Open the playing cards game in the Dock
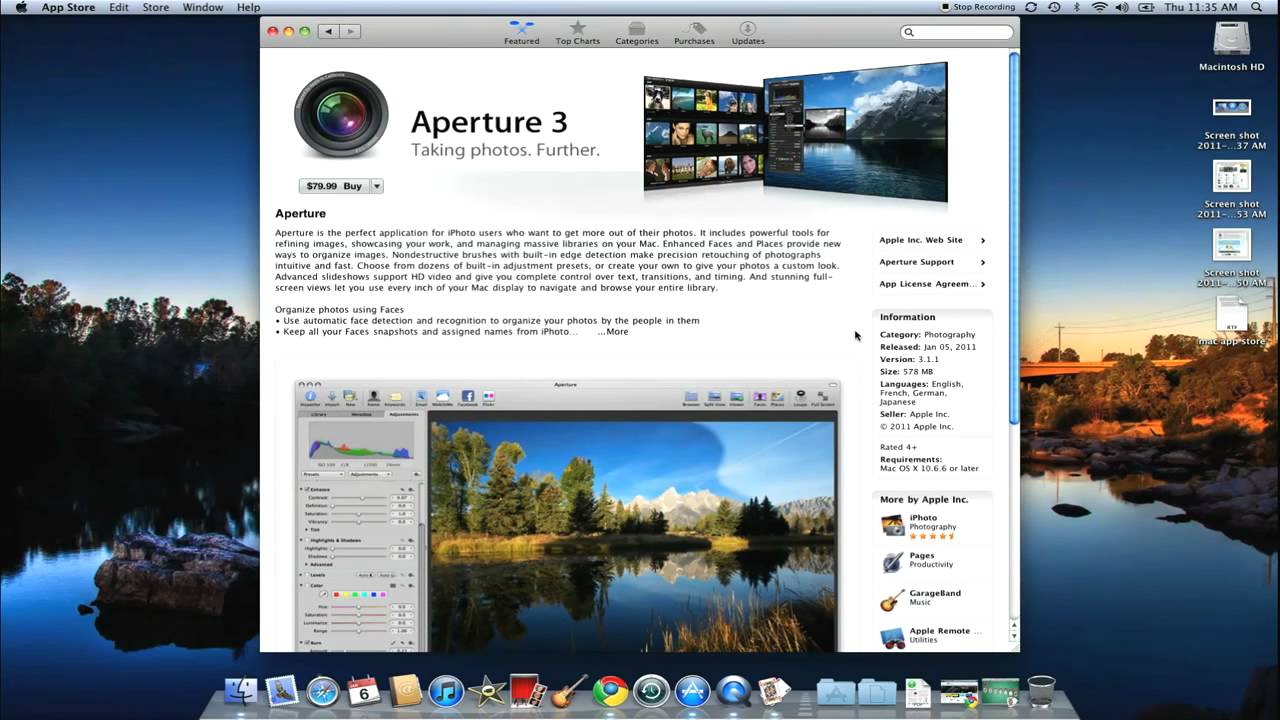Viewport: 1280px width, 720px height. coord(774,691)
